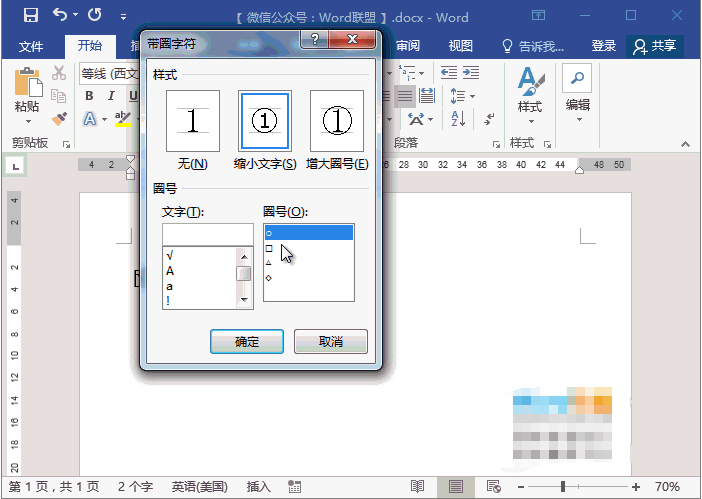Open the Quick Access Toolbar customize arrow

123,17
